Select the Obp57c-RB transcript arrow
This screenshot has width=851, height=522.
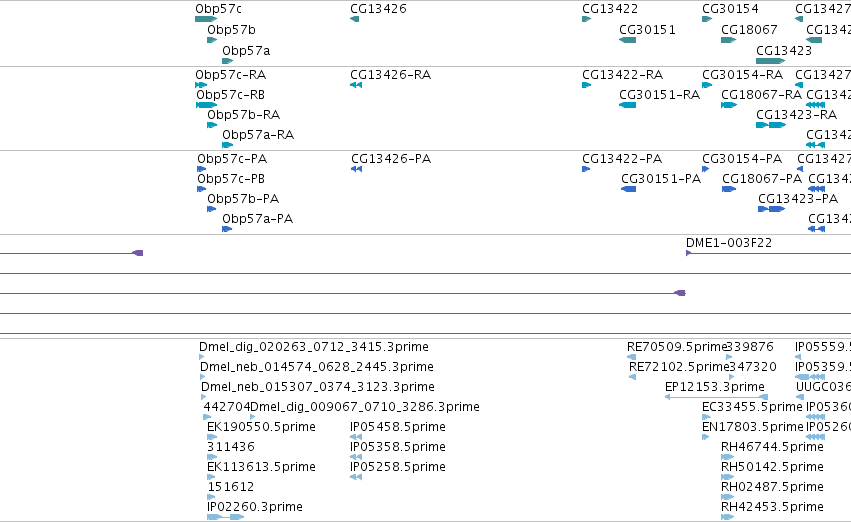point(207,105)
